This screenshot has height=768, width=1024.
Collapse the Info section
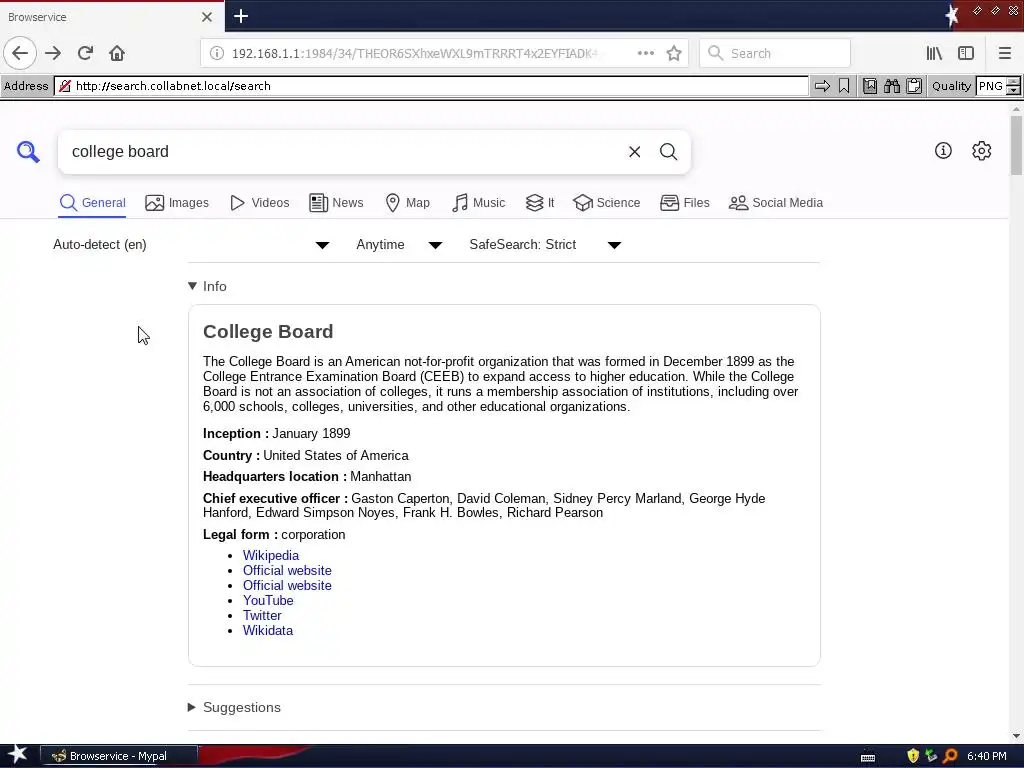click(x=207, y=286)
